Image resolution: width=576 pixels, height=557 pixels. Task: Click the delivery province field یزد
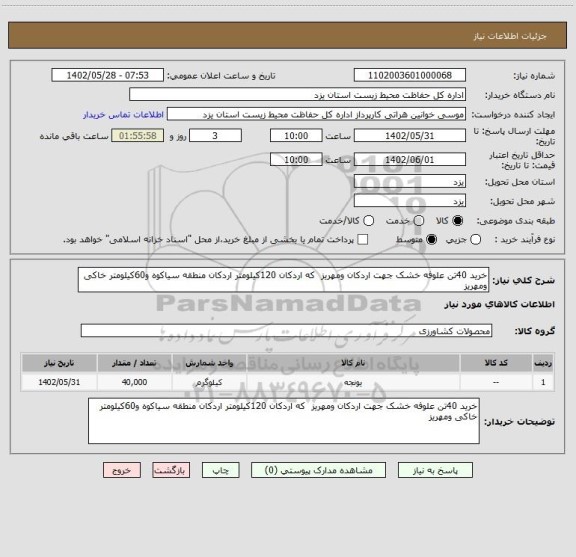(x=410, y=182)
